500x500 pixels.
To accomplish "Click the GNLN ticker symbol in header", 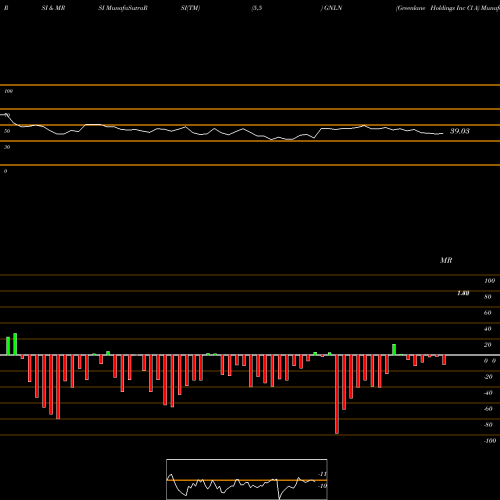I will click(x=333, y=8).
